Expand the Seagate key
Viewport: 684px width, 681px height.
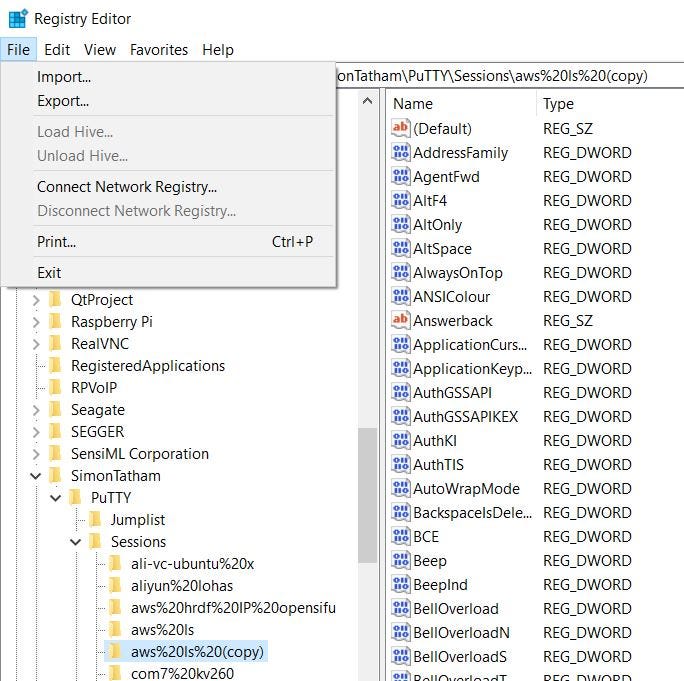click(x=36, y=410)
